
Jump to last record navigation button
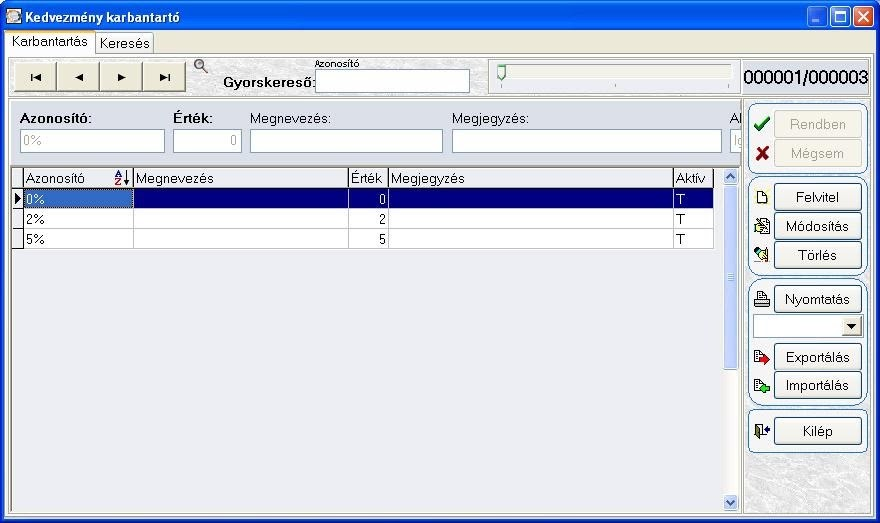pyautogui.click(x=164, y=77)
